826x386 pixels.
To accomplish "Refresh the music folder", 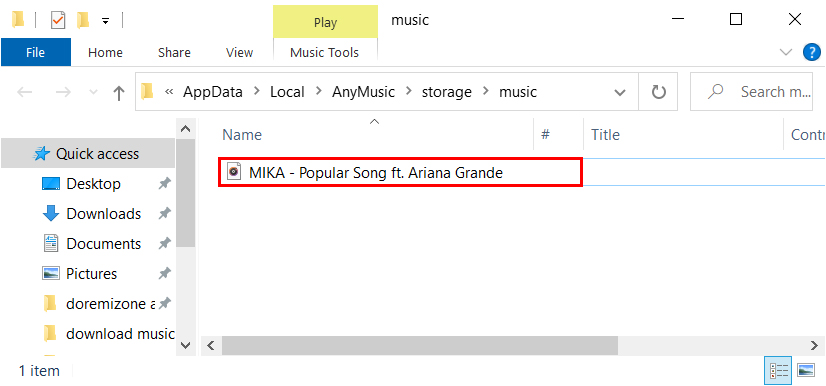I will pos(658,93).
